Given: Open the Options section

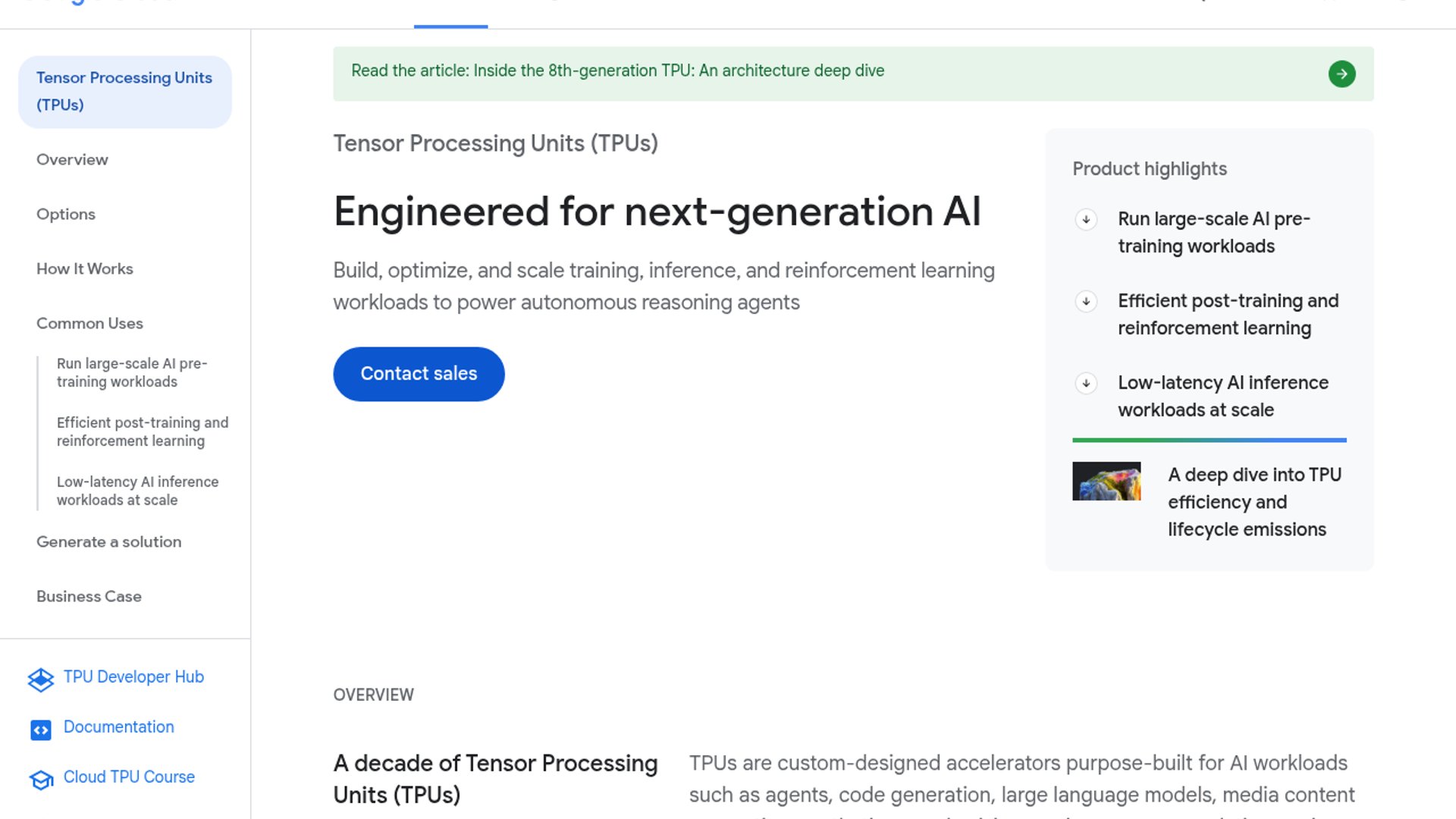Looking at the screenshot, I should coord(66,214).
